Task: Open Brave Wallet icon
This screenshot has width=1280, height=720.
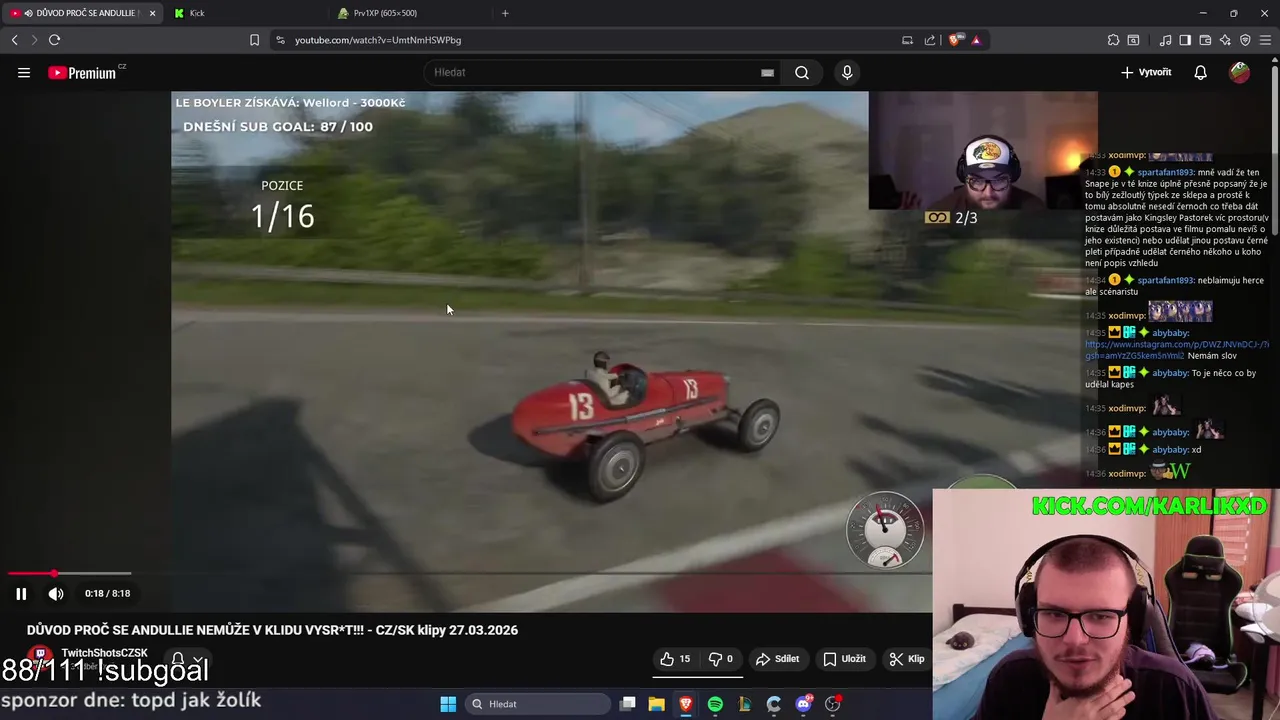Action: pyautogui.click(x=1205, y=40)
